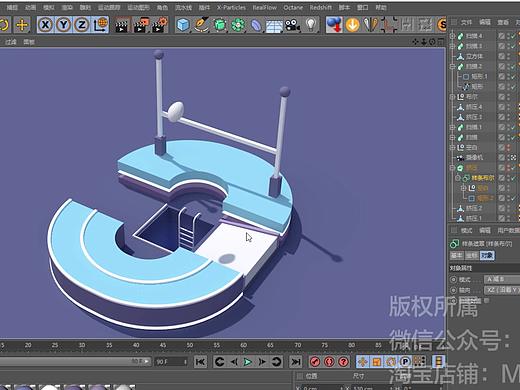Click the timeline frame range slider bar
This screenshot has width=520, height=390.
(75, 361)
